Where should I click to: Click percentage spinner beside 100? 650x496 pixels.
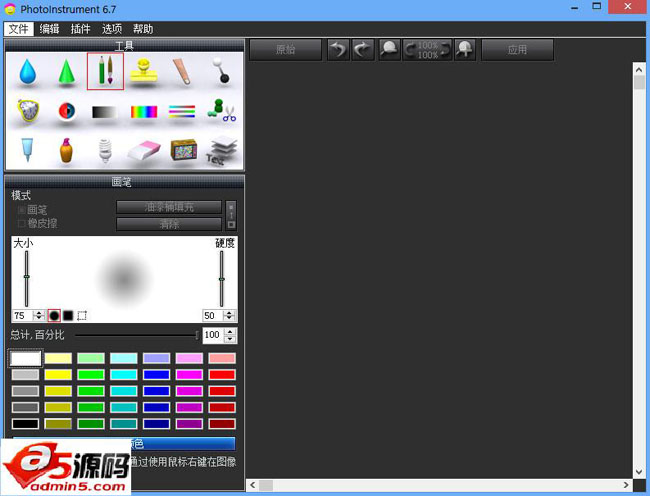coord(231,335)
